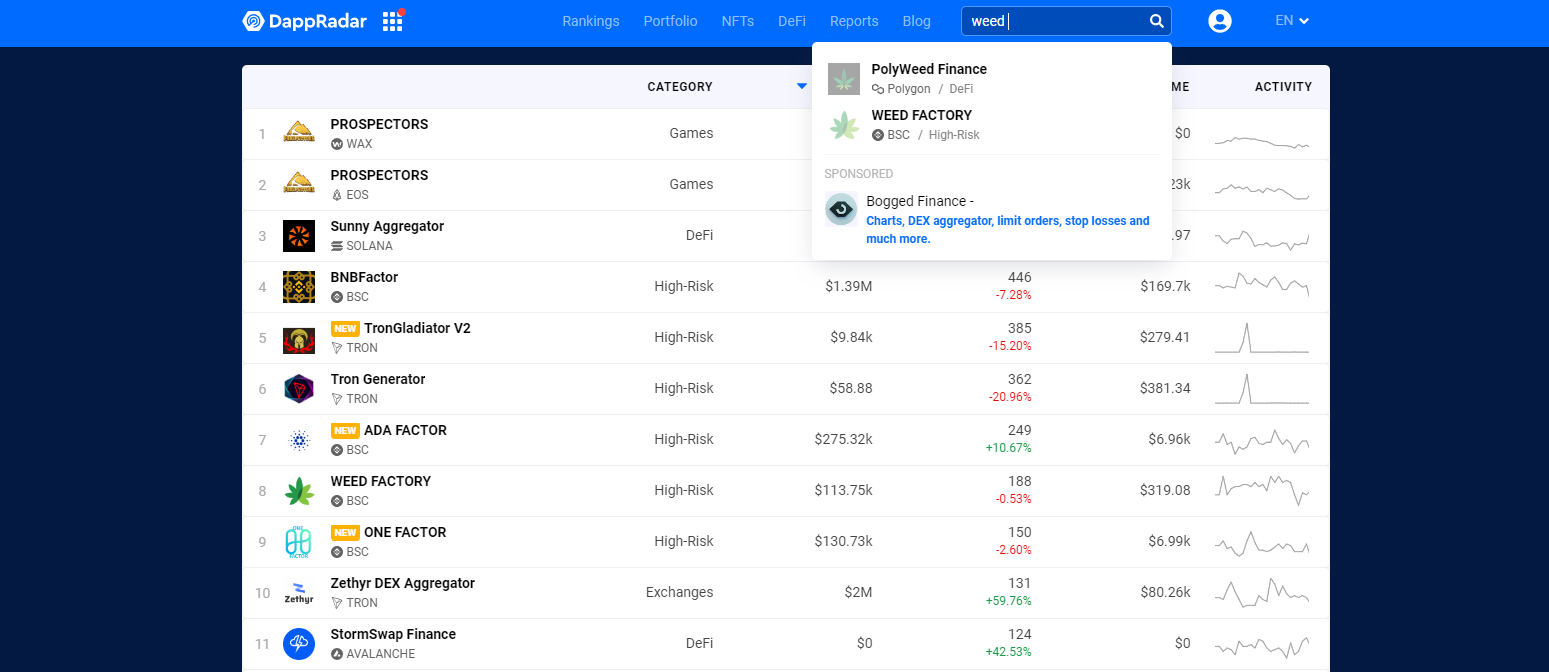
Task: Click the search magnifier icon
Action: pos(1156,21)
